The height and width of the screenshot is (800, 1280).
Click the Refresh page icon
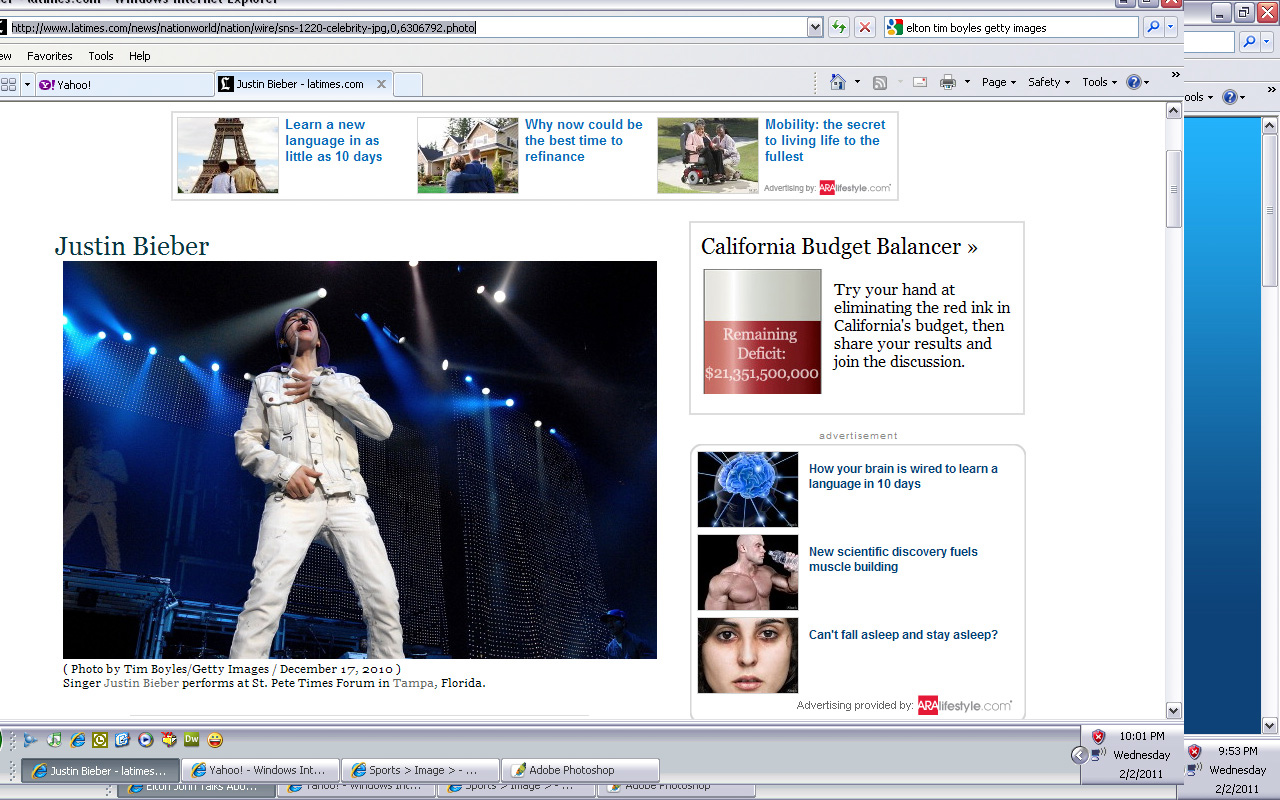(x=839, y=28)
